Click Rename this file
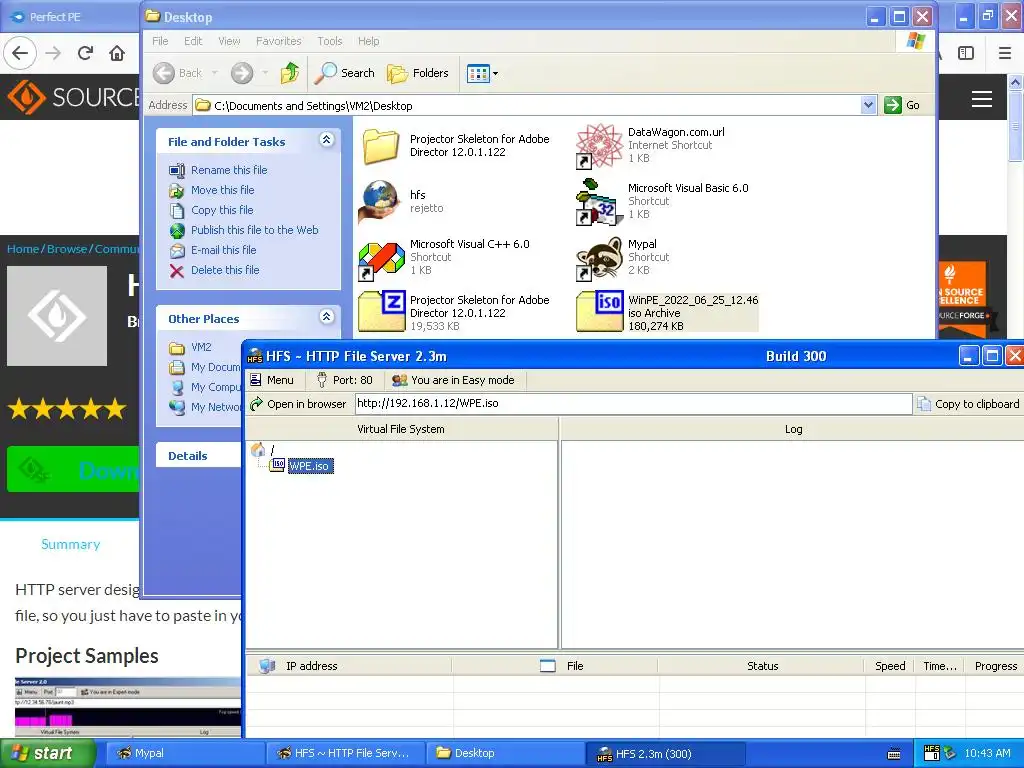1024x768 pixels. pyautogui.click(x=229, y=170)
